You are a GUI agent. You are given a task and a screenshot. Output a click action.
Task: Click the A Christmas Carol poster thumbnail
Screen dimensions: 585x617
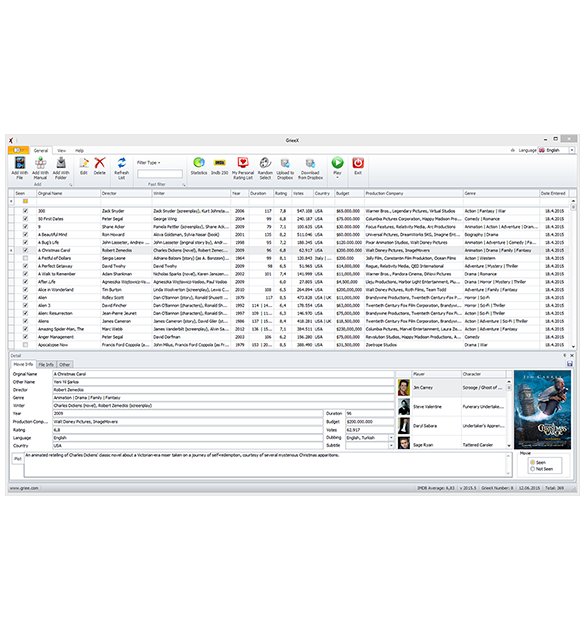tap(542, 410)
